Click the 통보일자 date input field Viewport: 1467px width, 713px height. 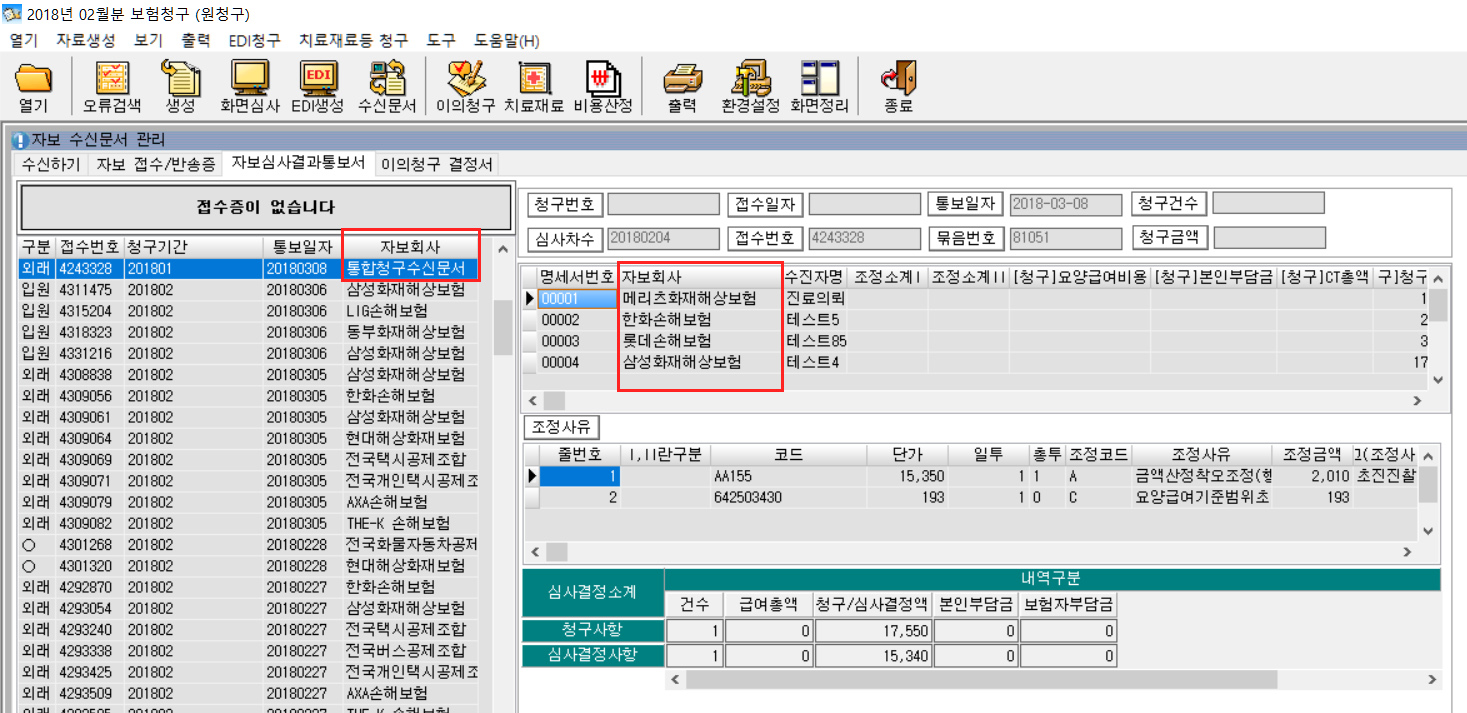tap(1064, 204)
